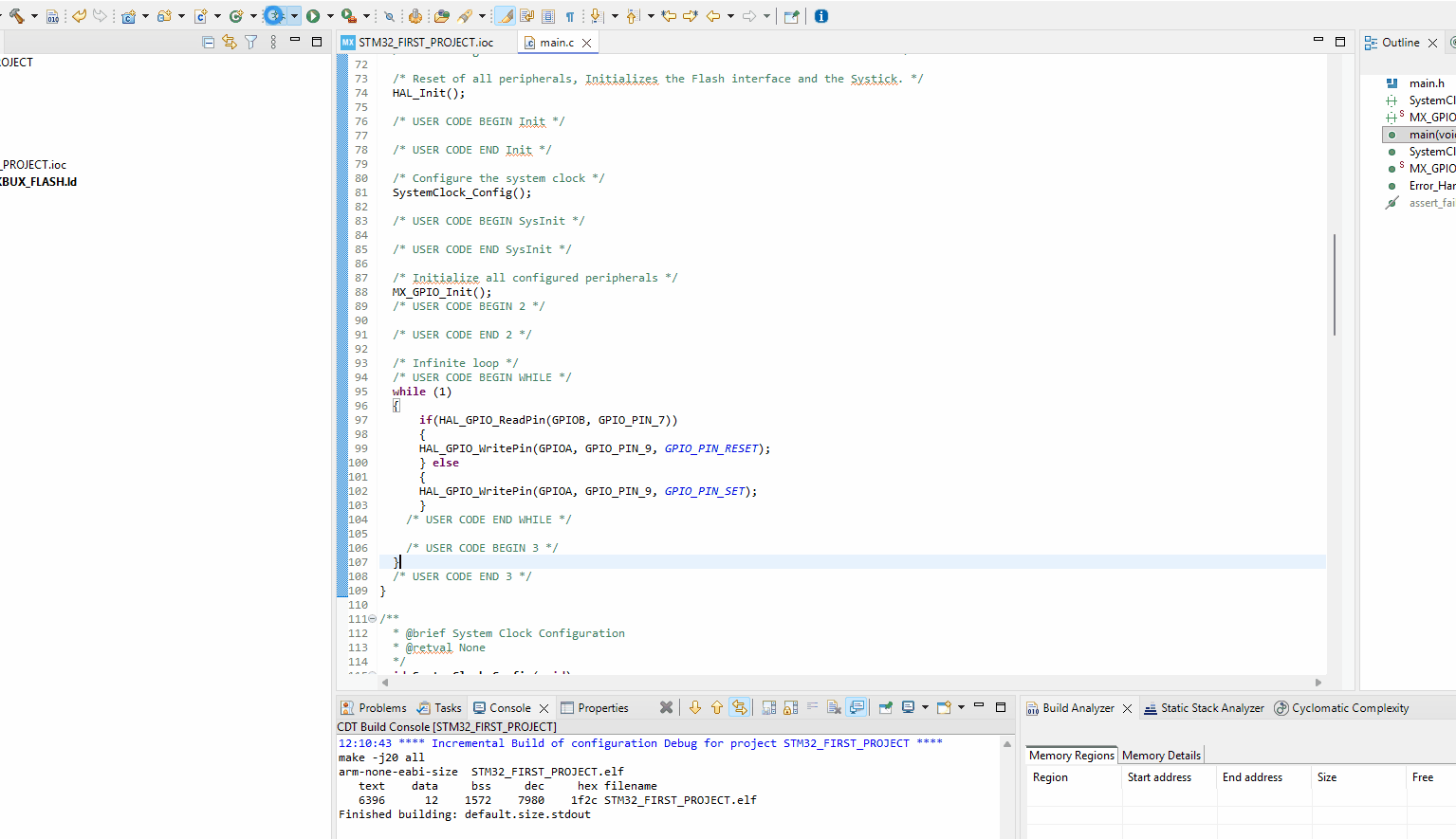Open the Run button's dropdown arrow
The height and width of the screenshot is (839, 1456).
[x=329, y=16]
